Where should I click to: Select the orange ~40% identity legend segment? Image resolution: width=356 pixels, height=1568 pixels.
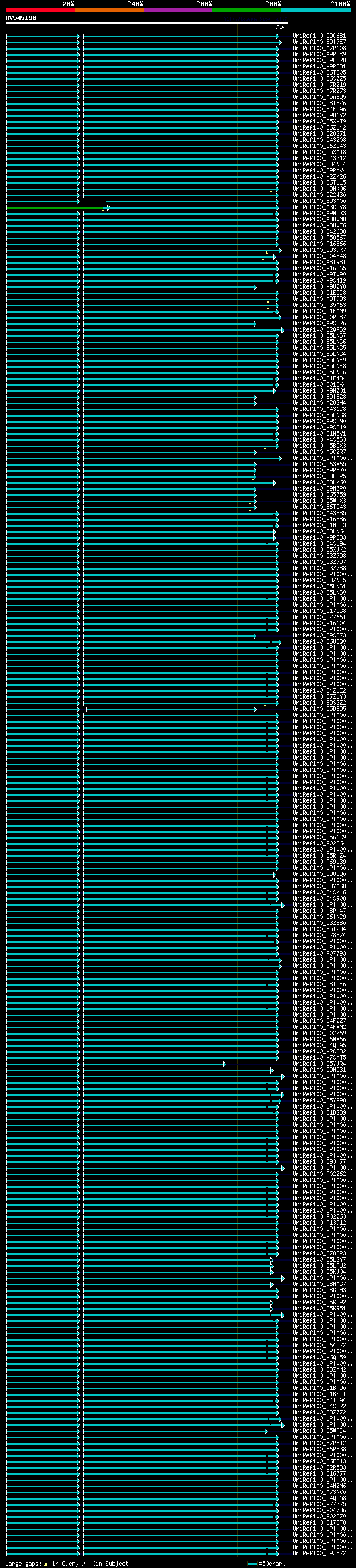click(x=109, y=10)
